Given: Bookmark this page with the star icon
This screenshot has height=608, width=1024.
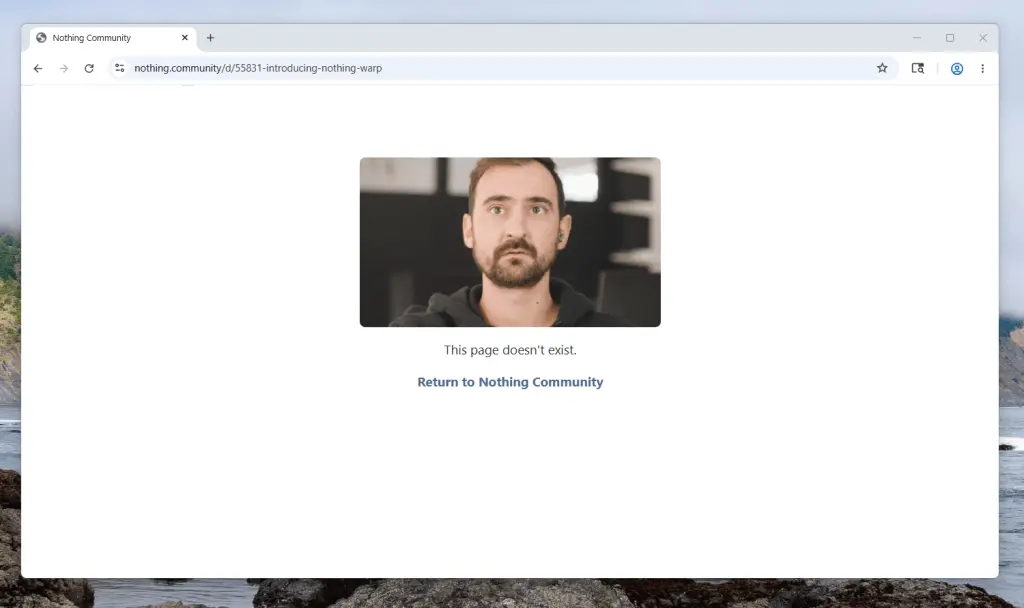Looking at the screenshot, I should (882, 68).
